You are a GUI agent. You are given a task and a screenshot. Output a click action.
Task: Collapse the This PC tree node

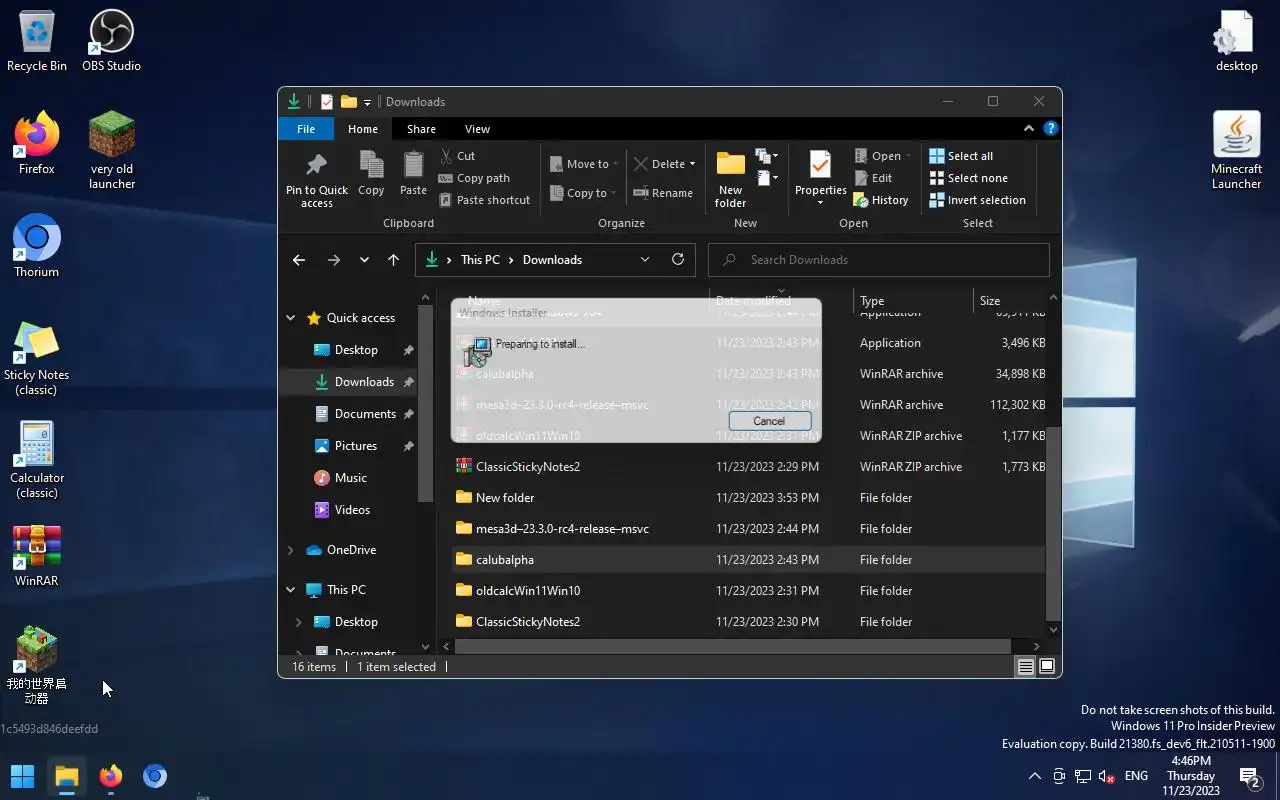[x=291, y=590]
